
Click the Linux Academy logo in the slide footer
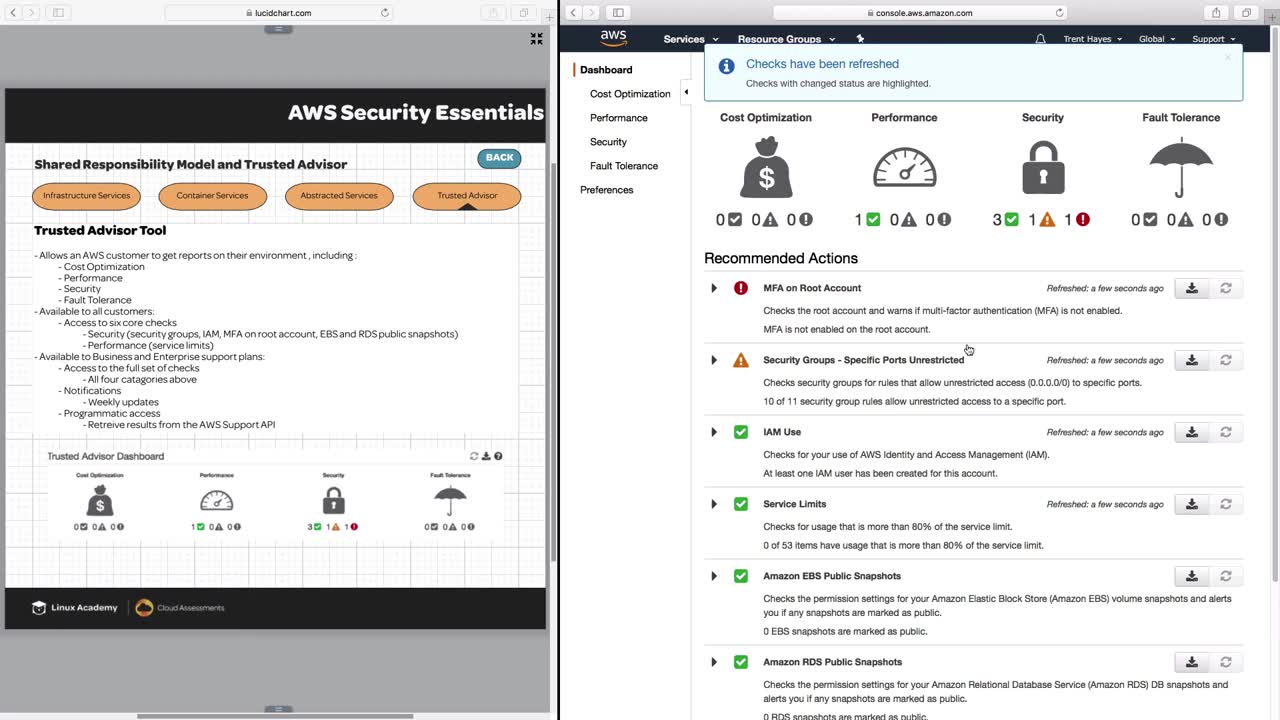pos(75,607)
